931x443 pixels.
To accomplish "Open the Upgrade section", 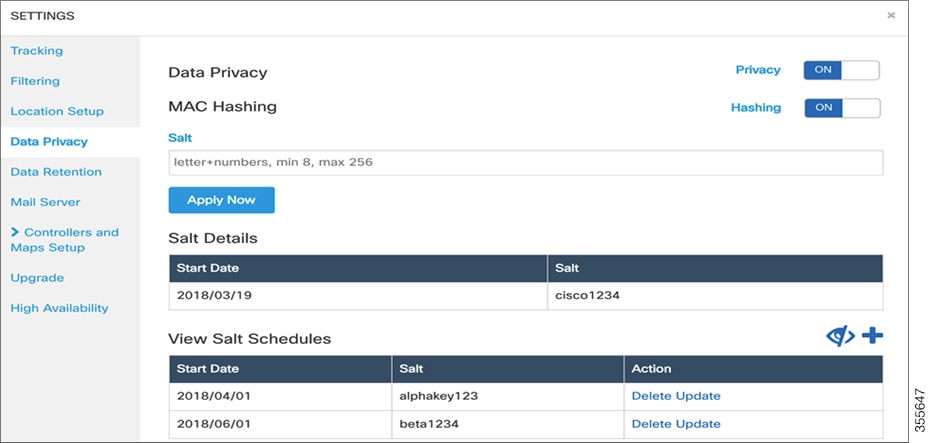I will pyautogui.click(x=37, y=278).
